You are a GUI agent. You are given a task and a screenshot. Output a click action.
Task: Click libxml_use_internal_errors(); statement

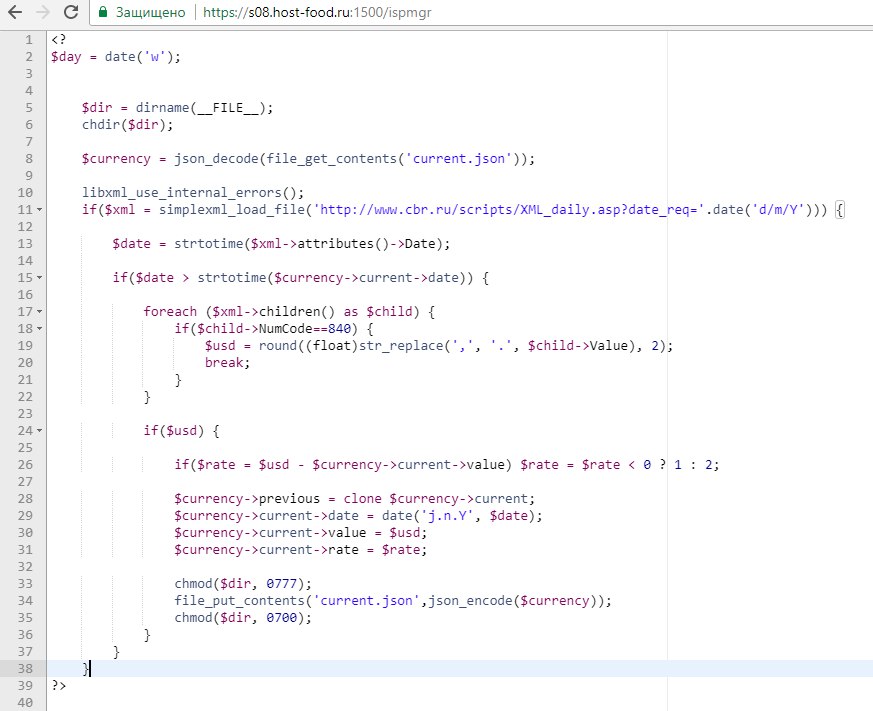pos(193,193)
